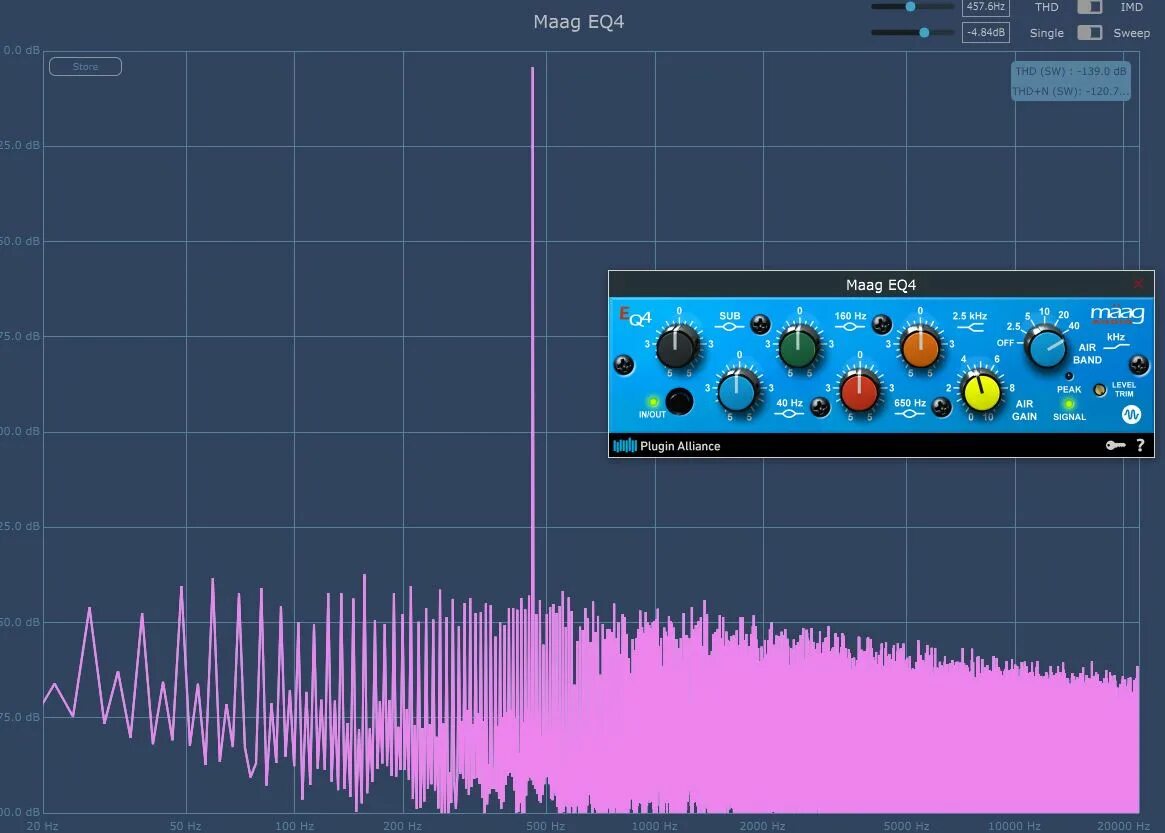Screen dimensions: 1165x833
Task: Click the green IN/OUT LED
Action: (x=652, y=401)
